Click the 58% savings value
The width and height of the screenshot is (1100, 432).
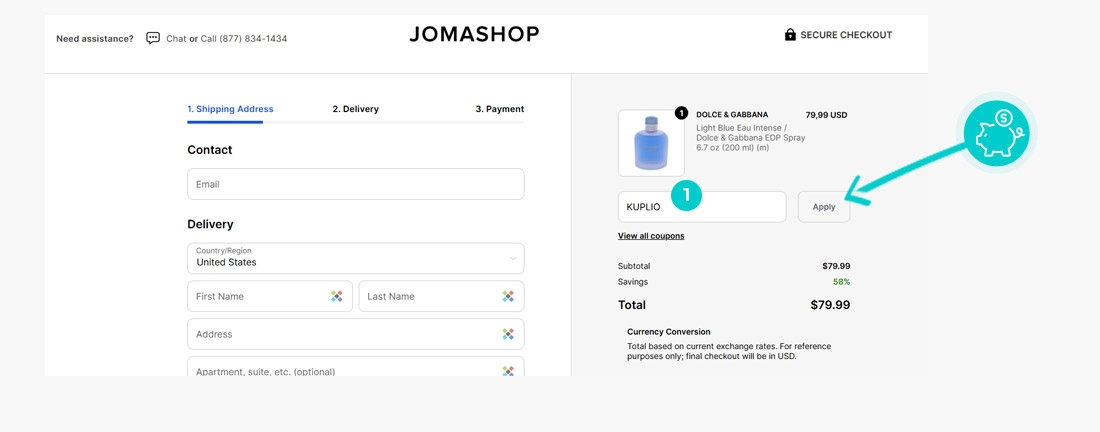[x=842, y=282]
